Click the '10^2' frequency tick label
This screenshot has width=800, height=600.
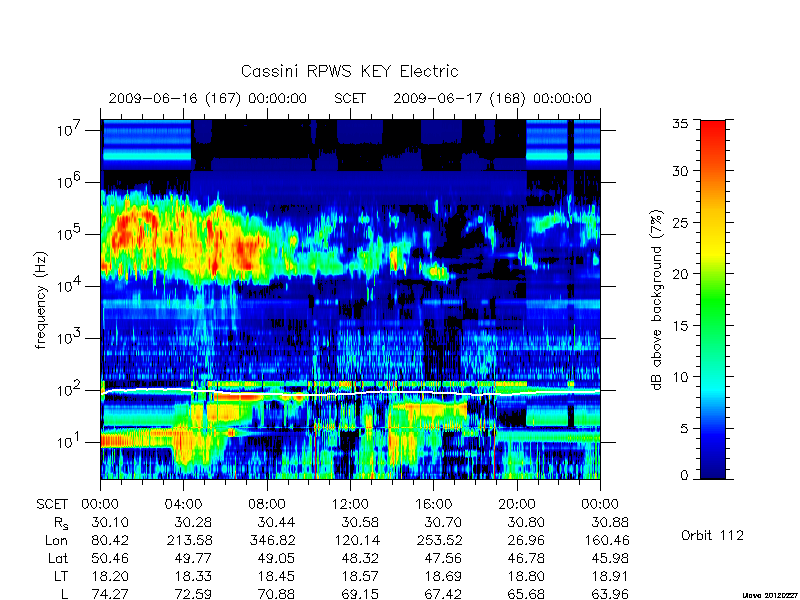[x=70, y=390]
